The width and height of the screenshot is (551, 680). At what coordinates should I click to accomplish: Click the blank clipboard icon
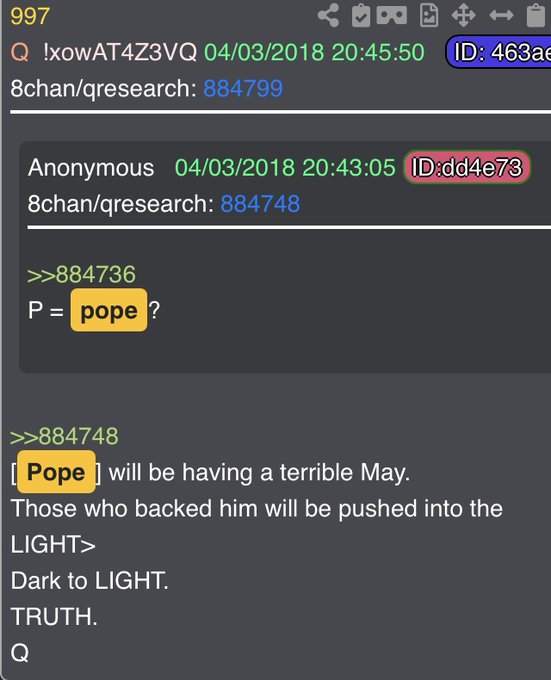[x=536, y=16]
